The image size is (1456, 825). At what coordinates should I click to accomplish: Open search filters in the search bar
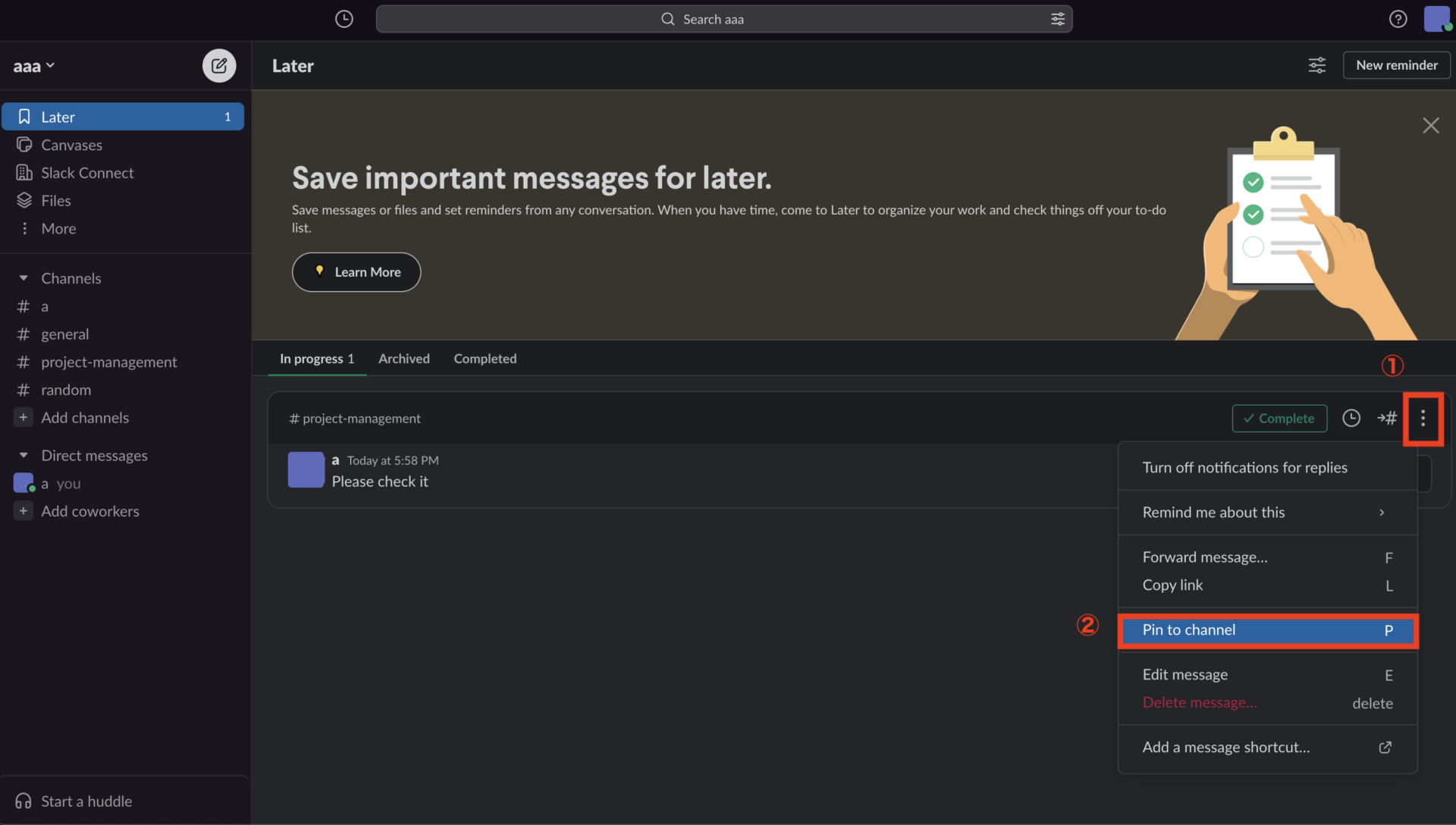pyautogui.click(x=1057, y=19)
